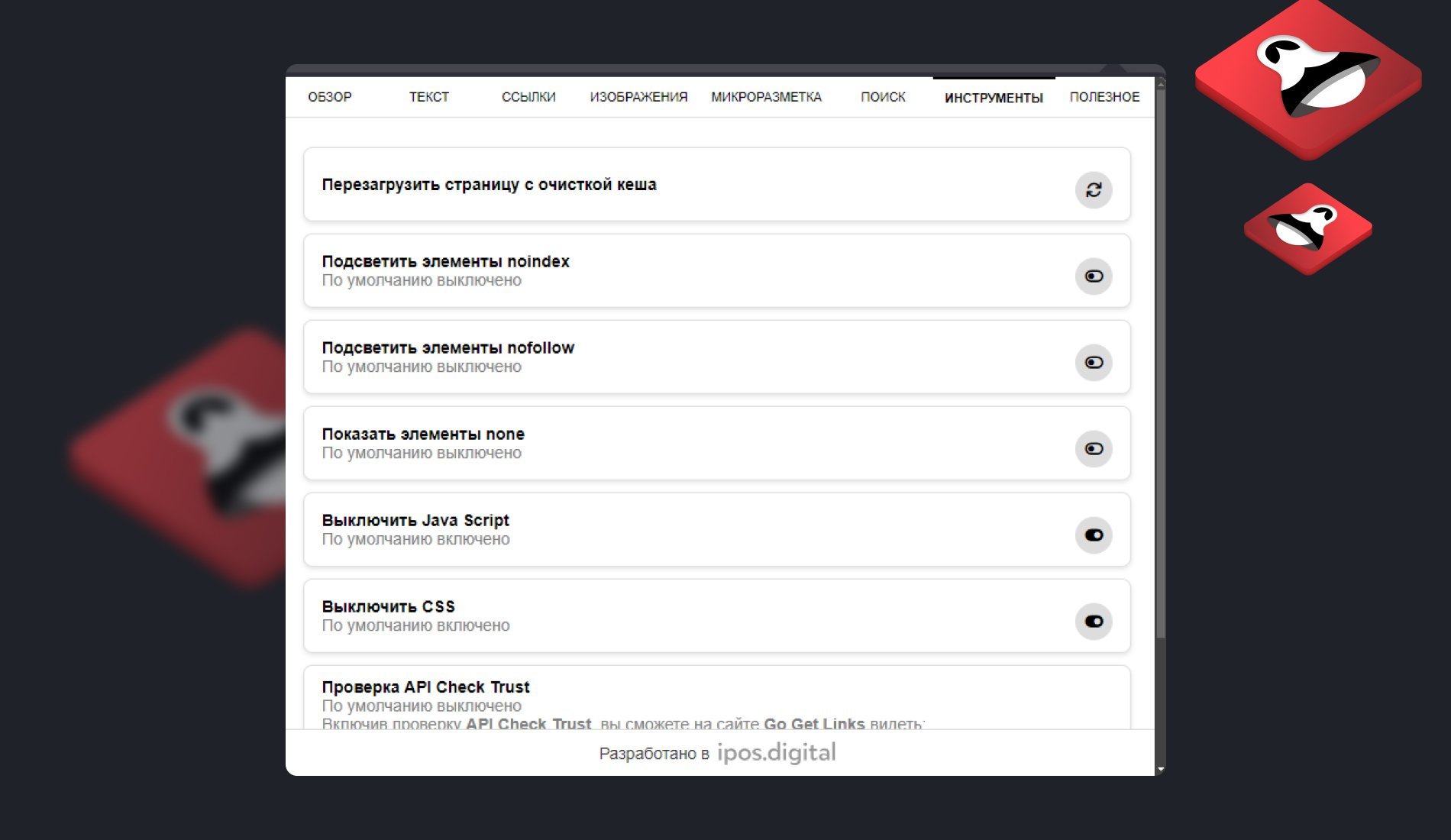The width and height of the screenshot is (1451, 840).
Task: Click the scrollbar down arrow
Action: (x=1161, y=769)
